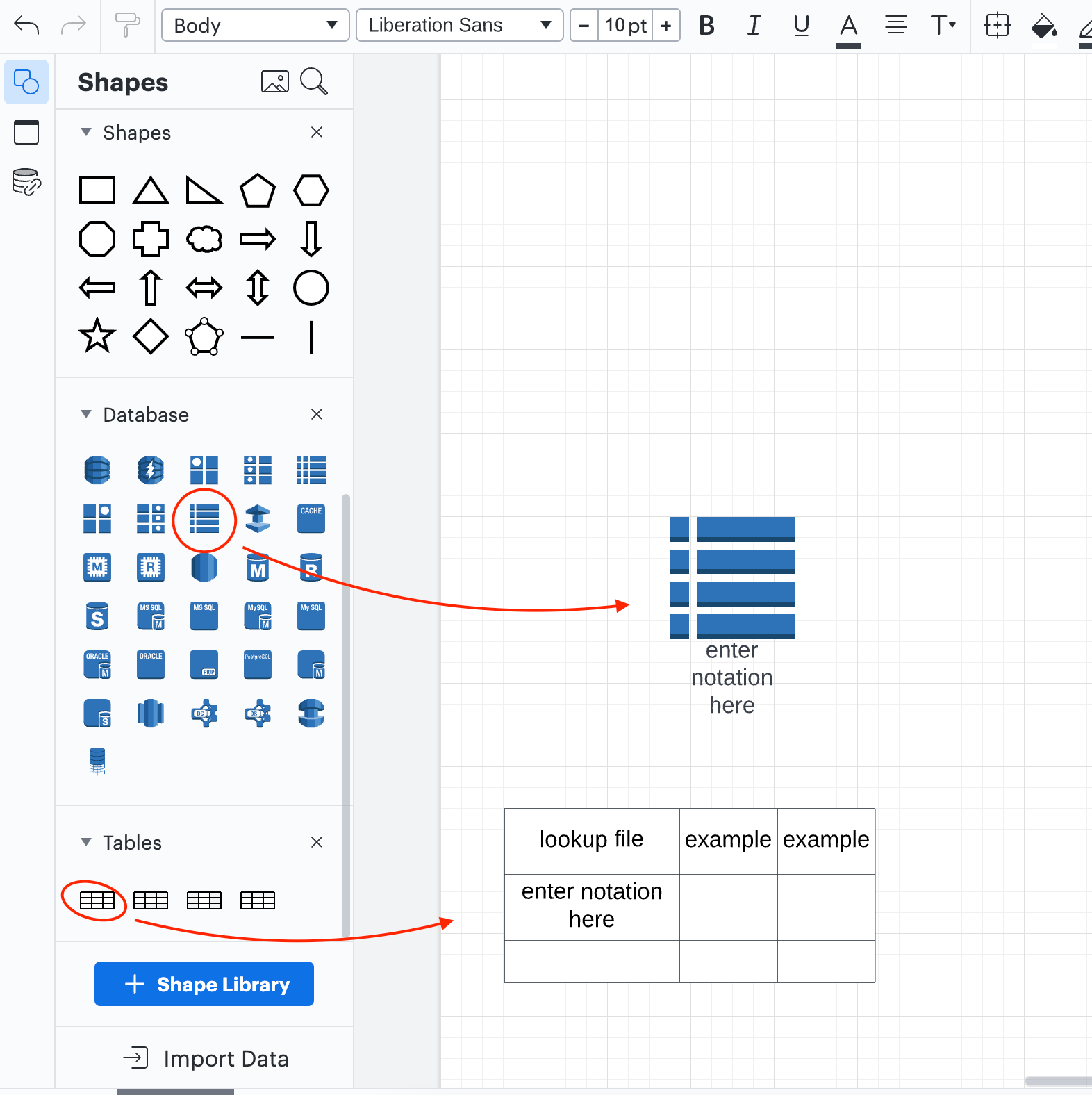This screenshot has height=1095, width=1092.
Task: Collapse the Tables library section
Action: (86, 842)
